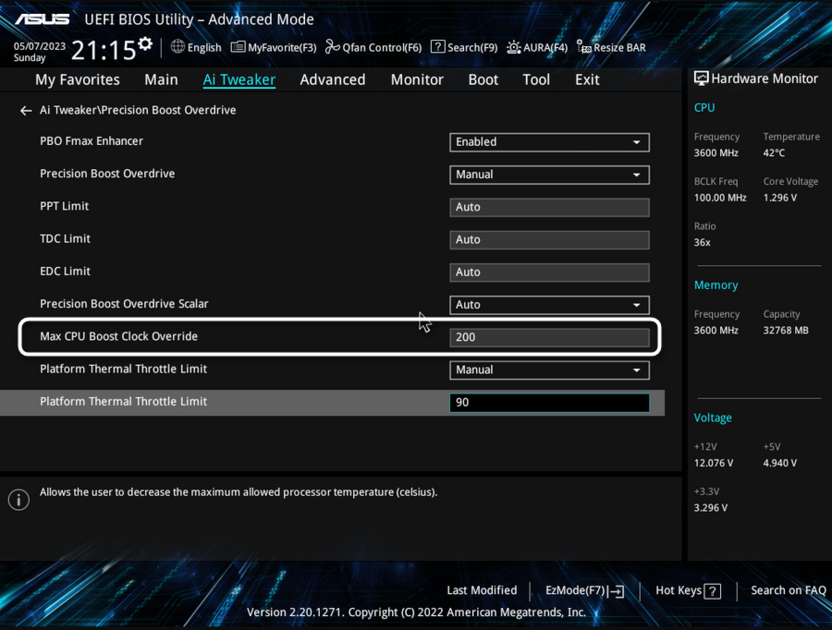Change BIOS language from English

coord(196,46)
